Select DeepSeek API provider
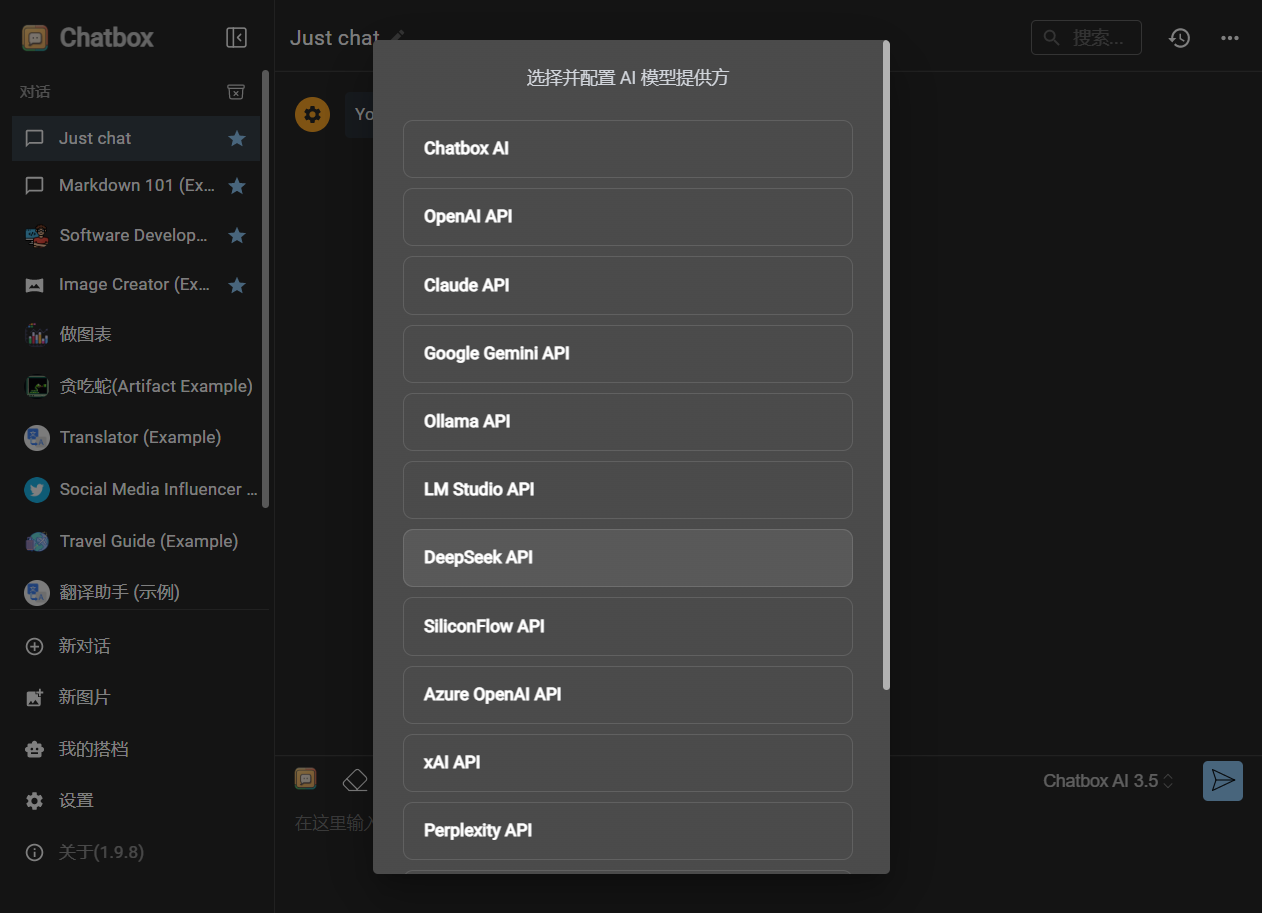The width and height of the screenshot is (1262, 913). tap(628, 558)
